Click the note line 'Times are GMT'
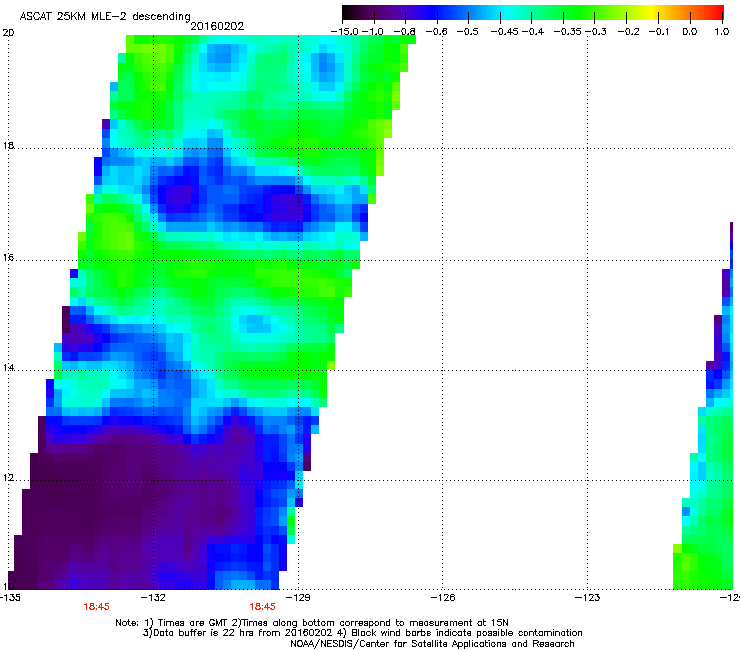This screenshot has width=740, height=650. (193, 623)
